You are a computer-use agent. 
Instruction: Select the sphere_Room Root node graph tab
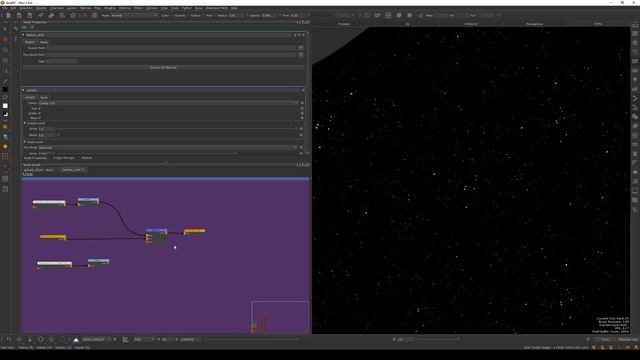[38, 170]
